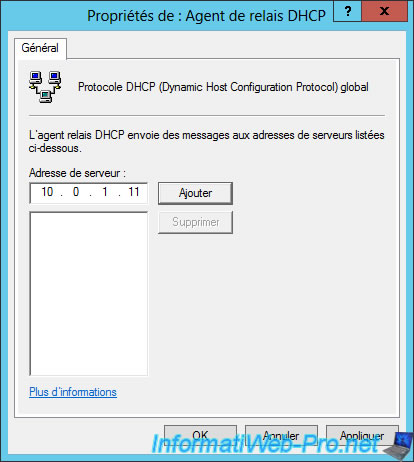
Task: Click the dialog title bar text
Action: [x=206, y=16]
